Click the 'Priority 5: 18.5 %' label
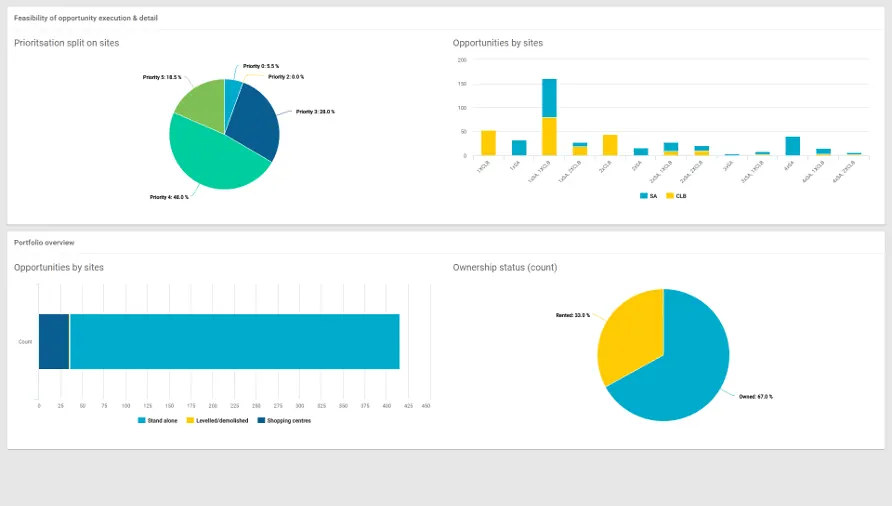Screen dimensions: 892x506 (162, 77)
